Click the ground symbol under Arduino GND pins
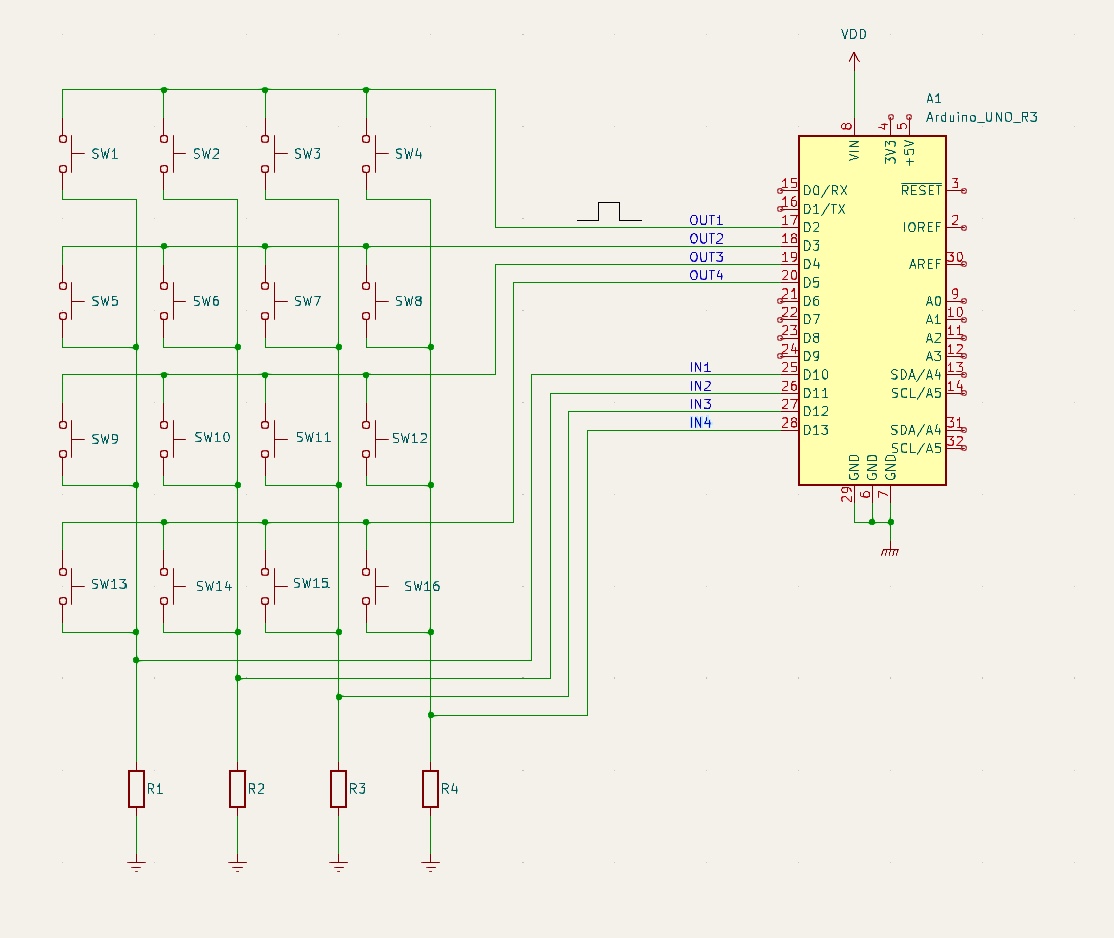 (889, 551)
